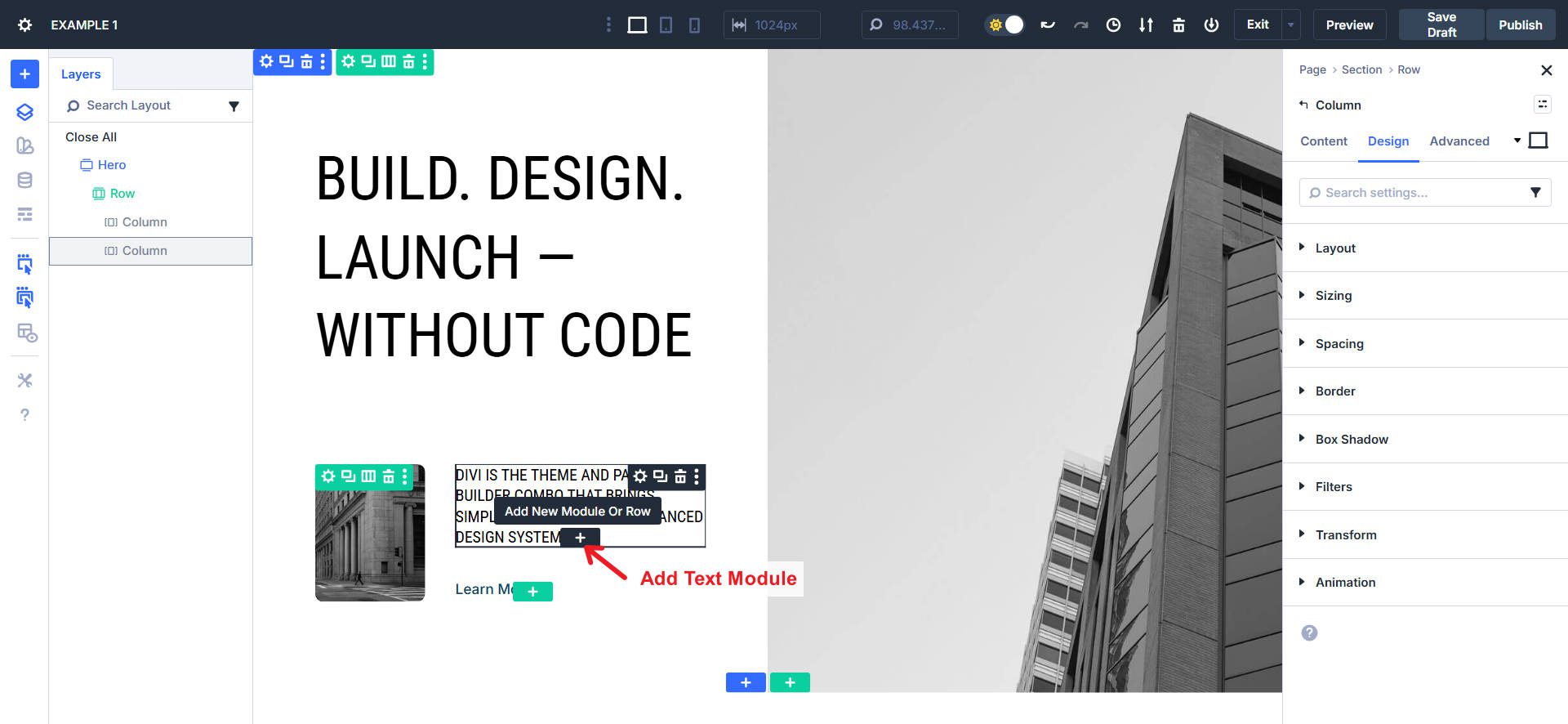The image size is (1568, 724).
Task: Click the power-shaped icon in top bar
Action: pyautogui.click(x=1211, y=25)
